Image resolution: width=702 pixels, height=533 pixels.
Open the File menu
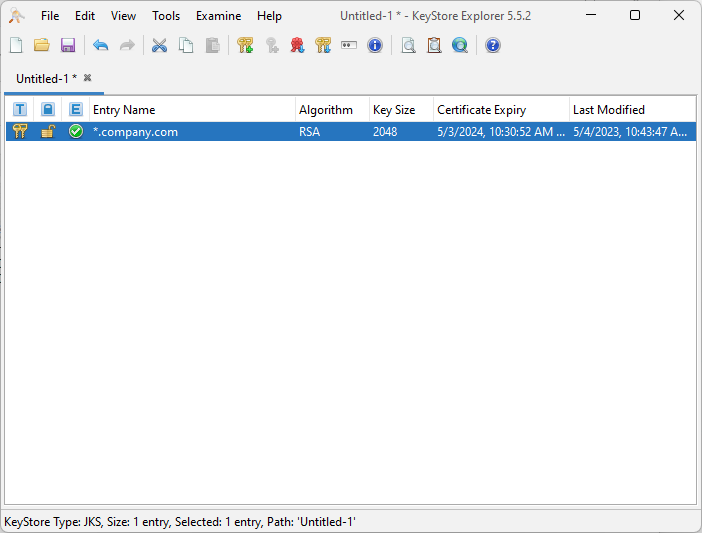[50, 16]
